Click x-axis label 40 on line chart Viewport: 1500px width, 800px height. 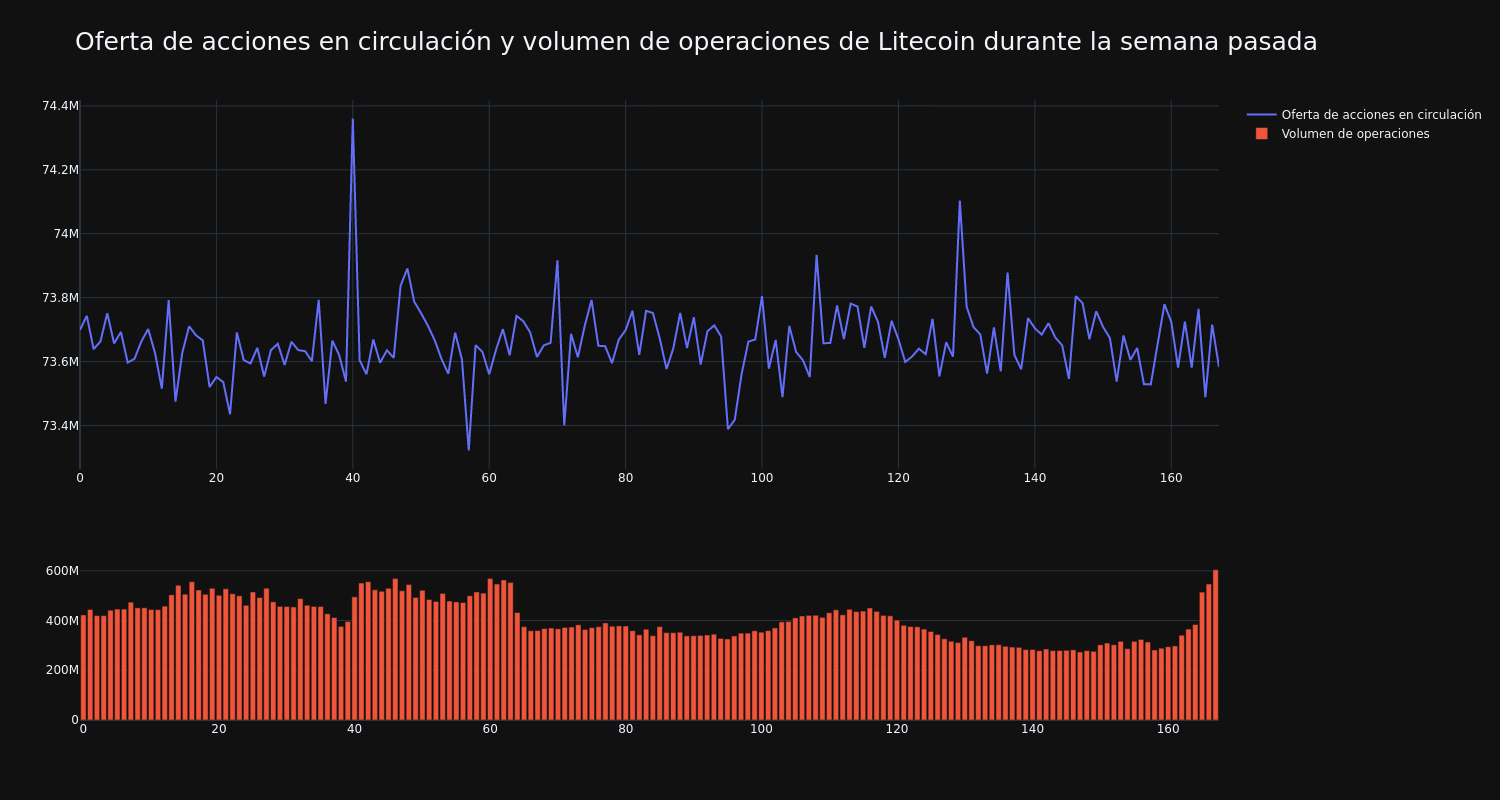point(352,478)
